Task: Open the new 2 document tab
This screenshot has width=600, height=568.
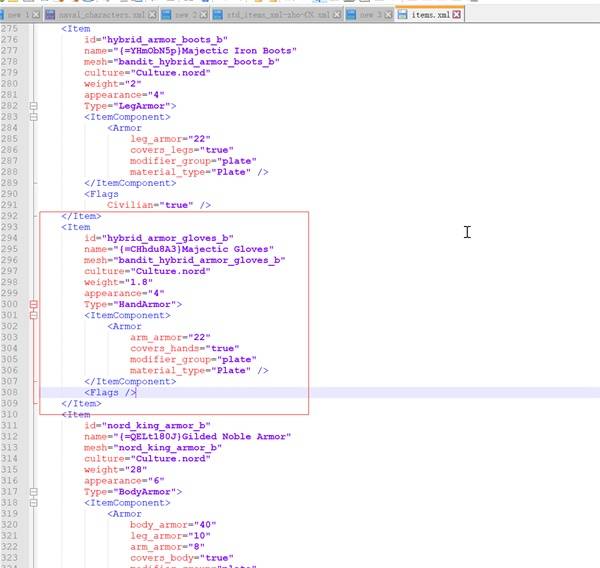Action: click(x=182, y=15)
